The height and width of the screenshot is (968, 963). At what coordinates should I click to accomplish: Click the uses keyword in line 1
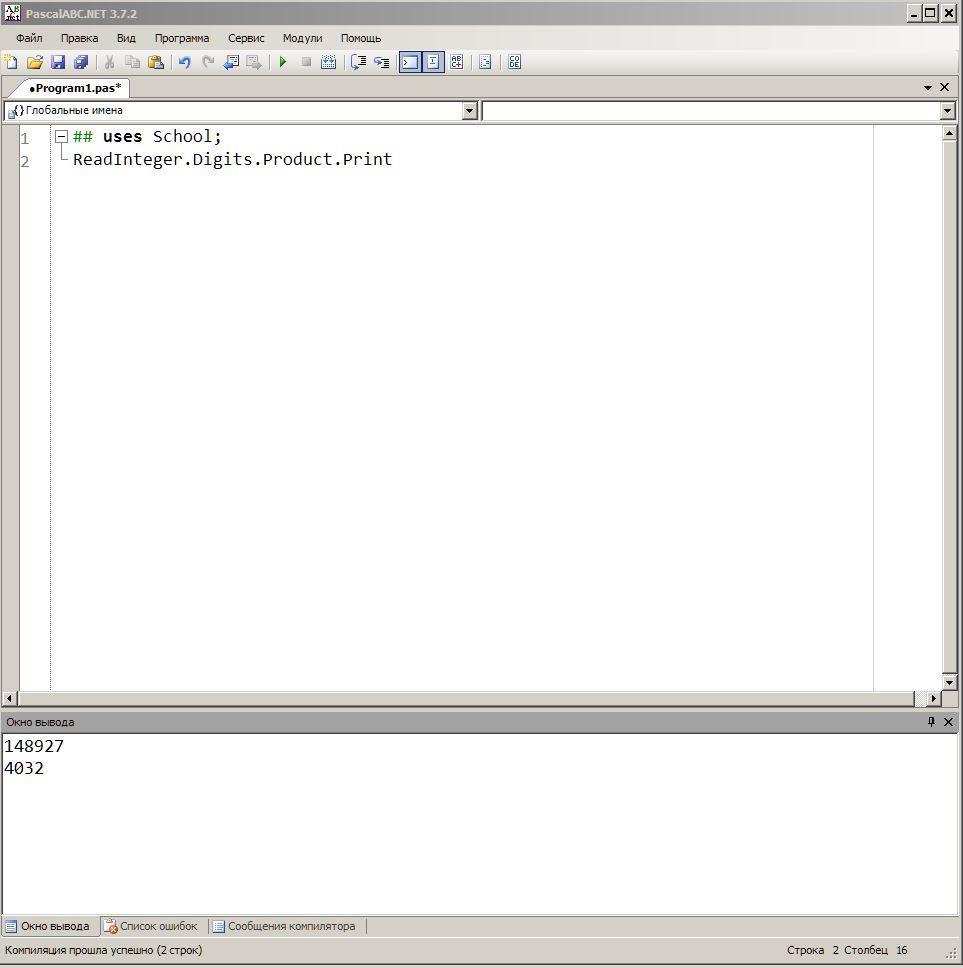click(x=122, y=136)
